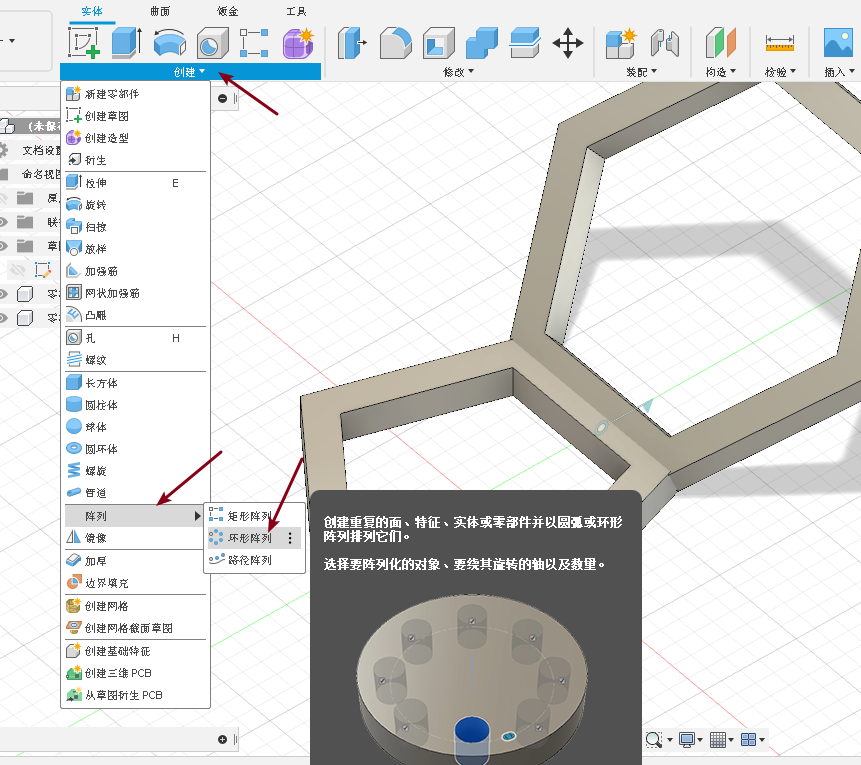This screenshot has width=861, height=765.
Task: Select 圆环体 menu entry
Action: pyautogui.click(x=136, y=449)
